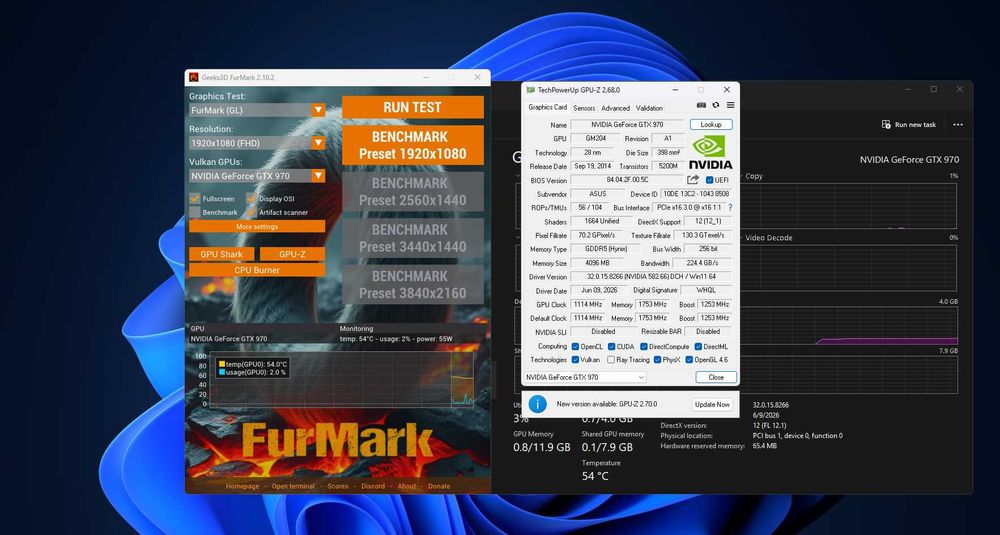This screenshot has width=1000, height=535.
Task: Click BIOS export share icon in GPU-Z
Action: [x=693, y=180]
